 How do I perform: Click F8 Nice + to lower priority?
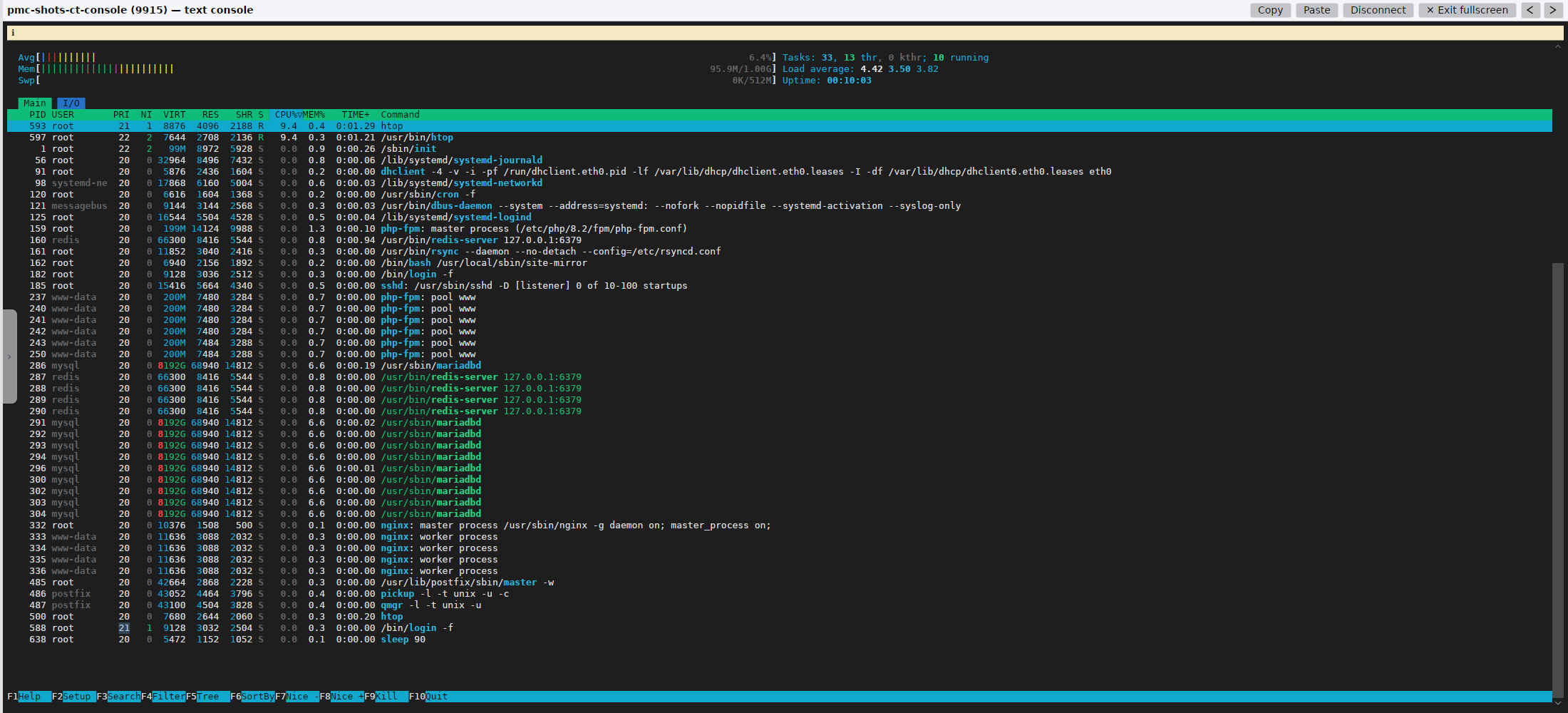point(342,697)
